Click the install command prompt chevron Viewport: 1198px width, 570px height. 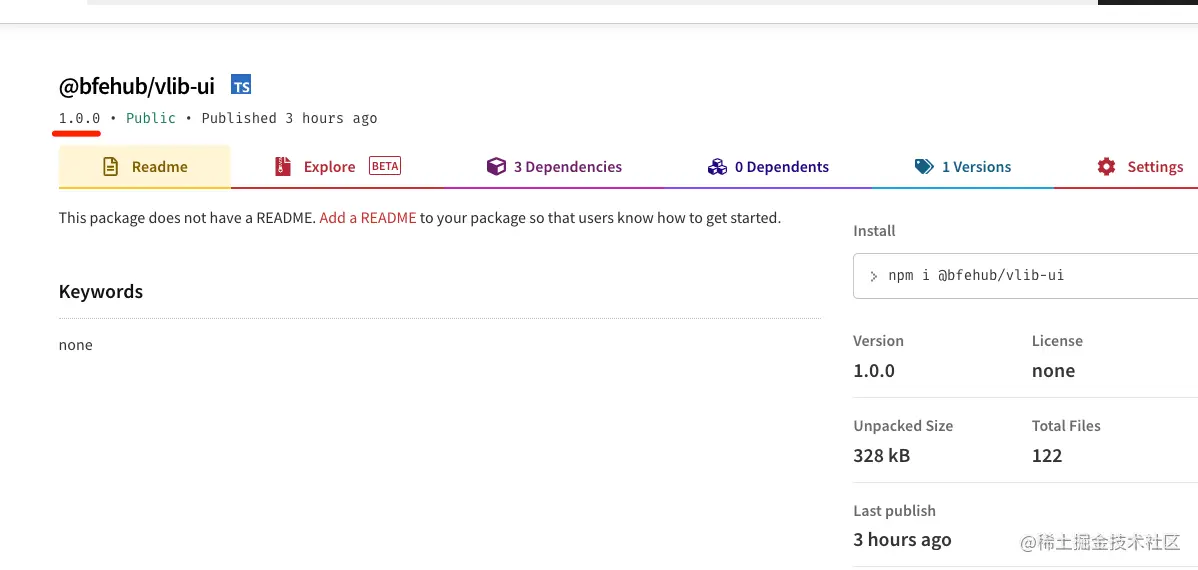[873, 276]
